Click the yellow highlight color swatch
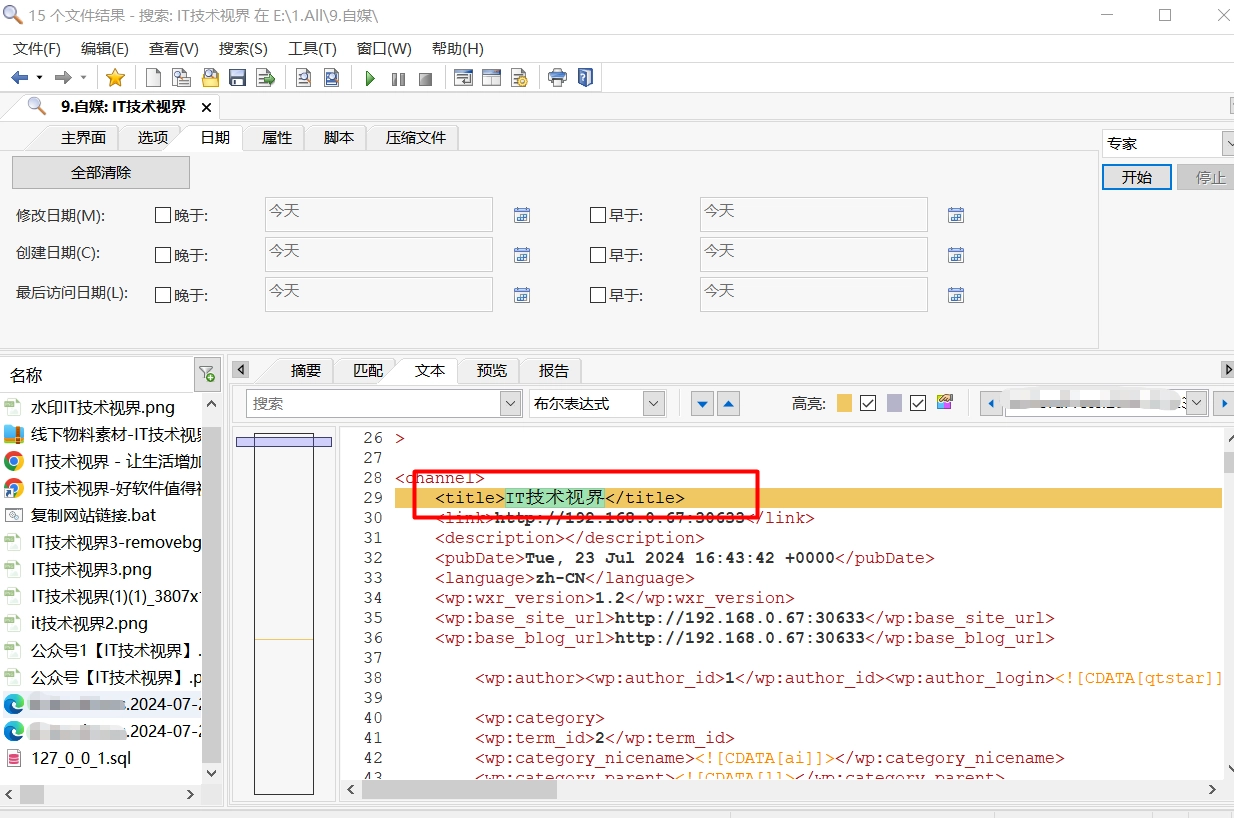The width and height of the screenshot is (1234, 818). tap(844, 403)
